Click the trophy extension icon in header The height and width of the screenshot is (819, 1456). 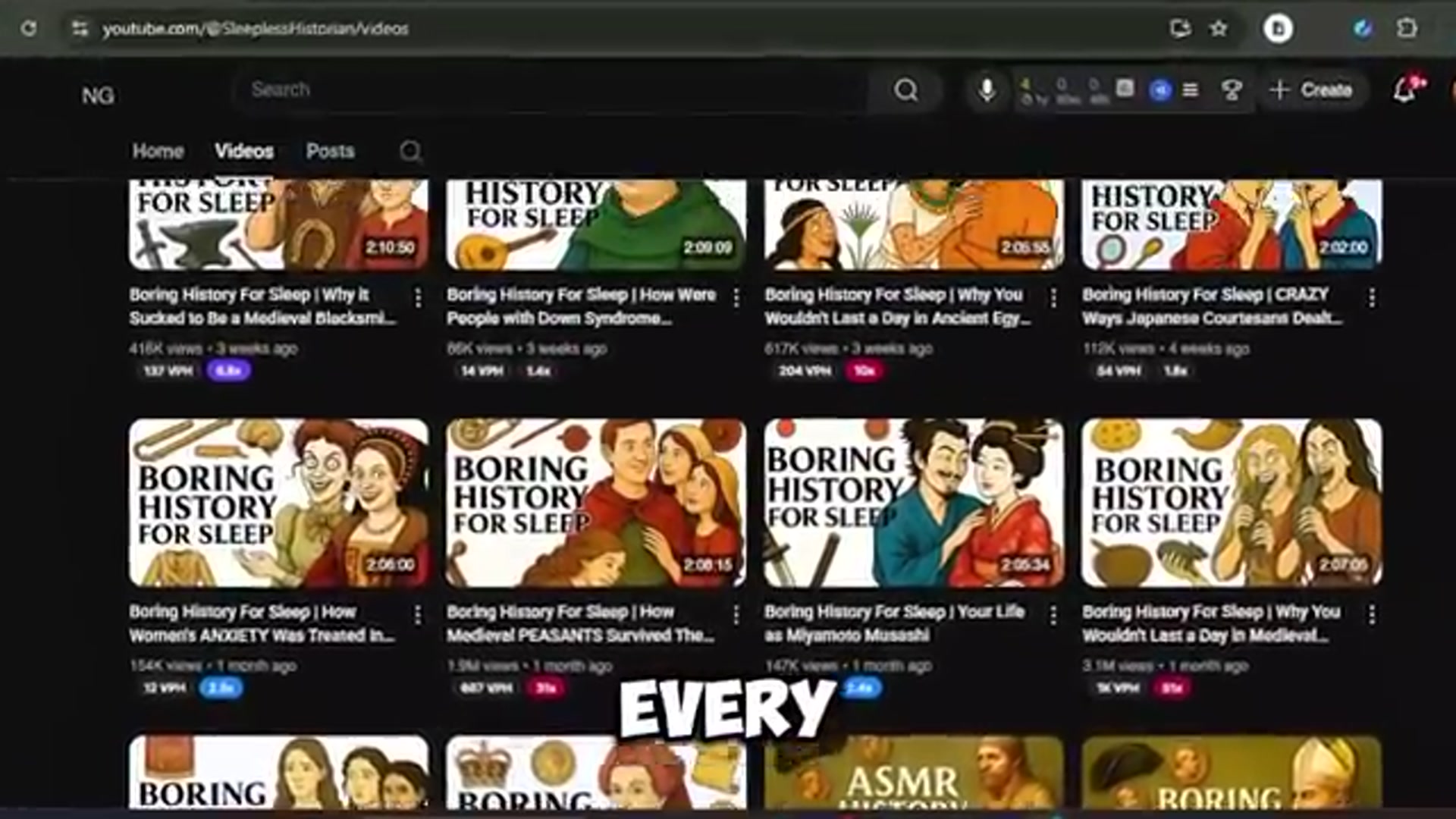(1232, 90)
